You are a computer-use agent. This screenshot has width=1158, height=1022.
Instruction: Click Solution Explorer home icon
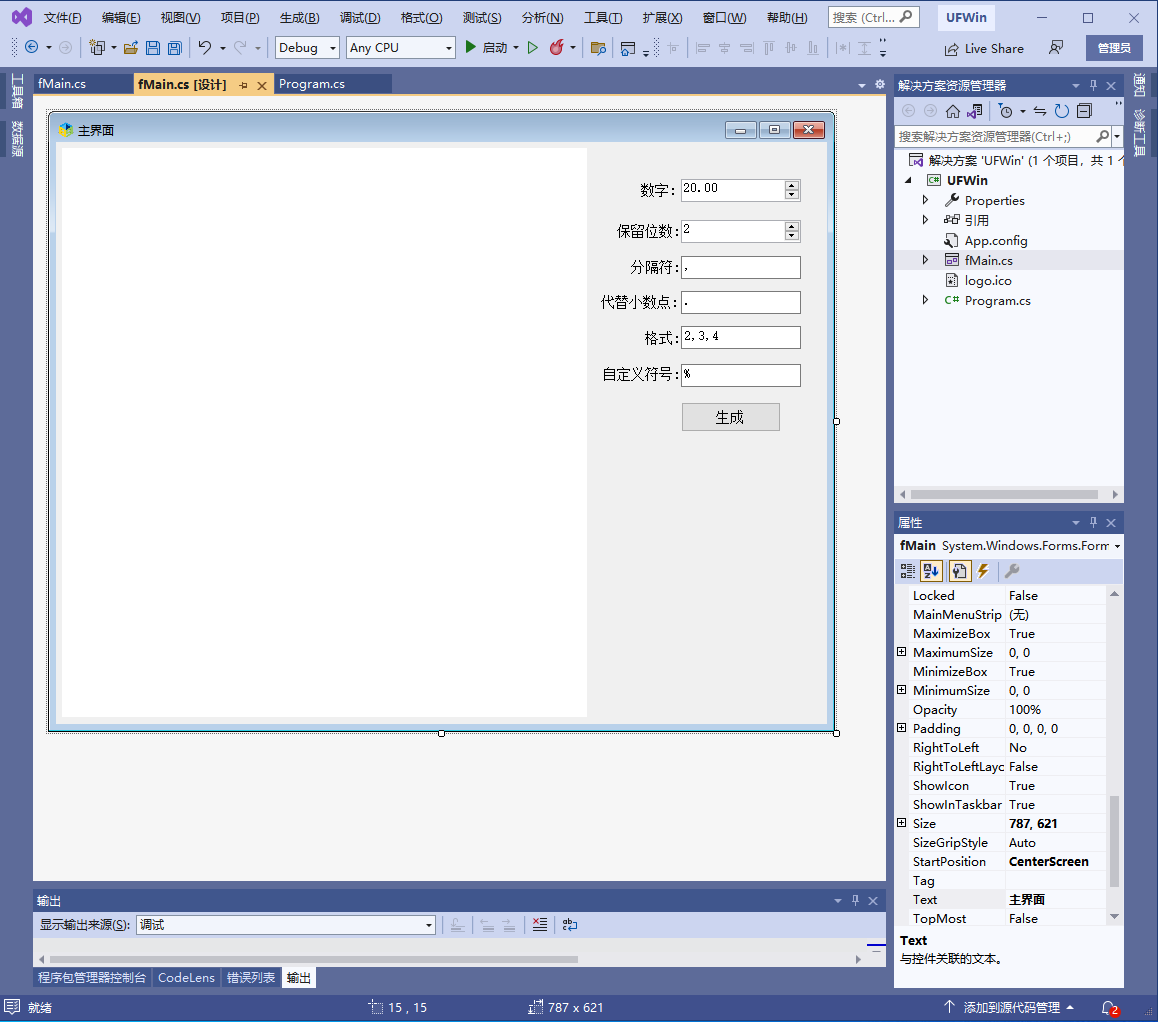[x=953, y=111]
